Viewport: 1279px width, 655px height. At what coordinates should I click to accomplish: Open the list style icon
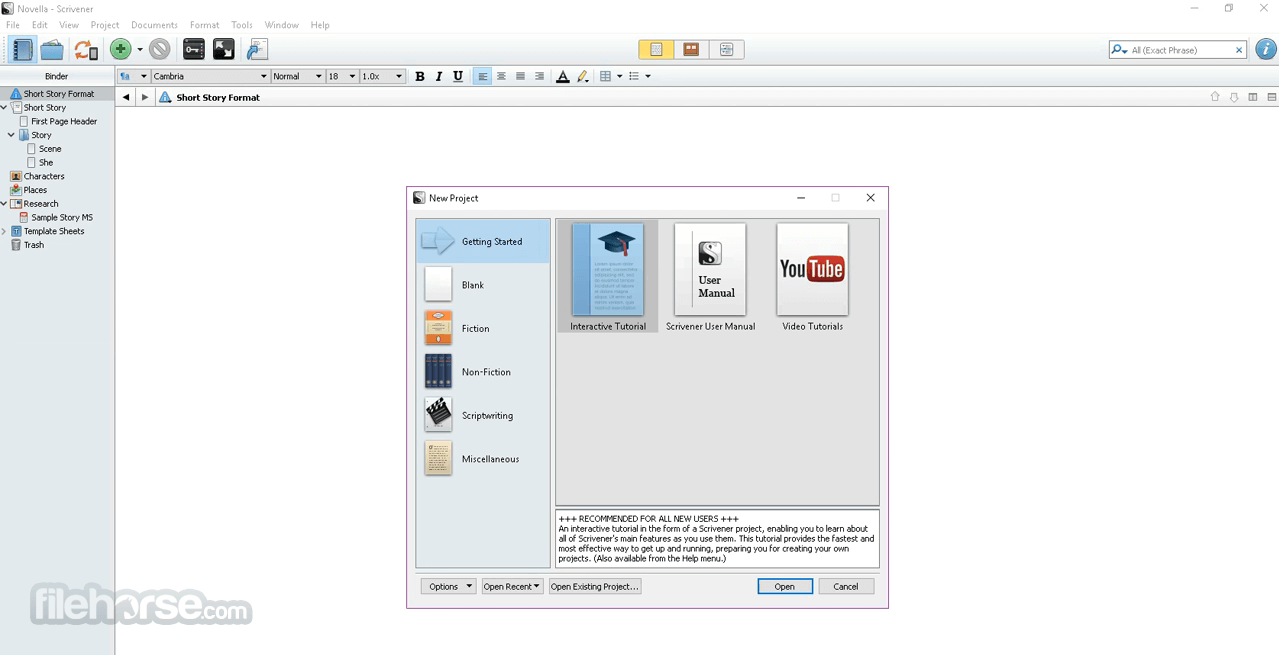[x=634, y=76]
